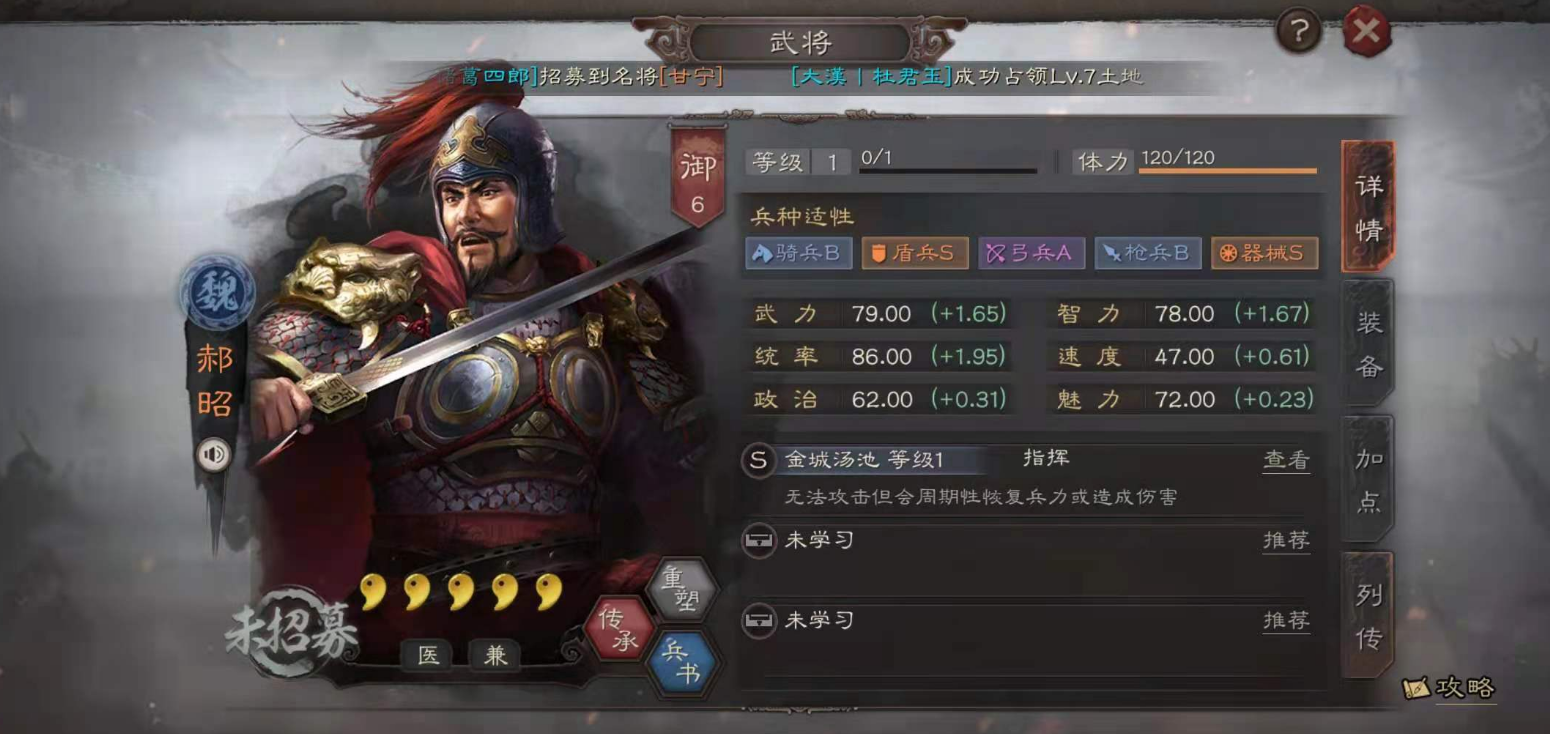Select the 盾兵S troop aptitude badge
The width and height of the screenshot is (1550, 734).
click(x=915, y=253)
